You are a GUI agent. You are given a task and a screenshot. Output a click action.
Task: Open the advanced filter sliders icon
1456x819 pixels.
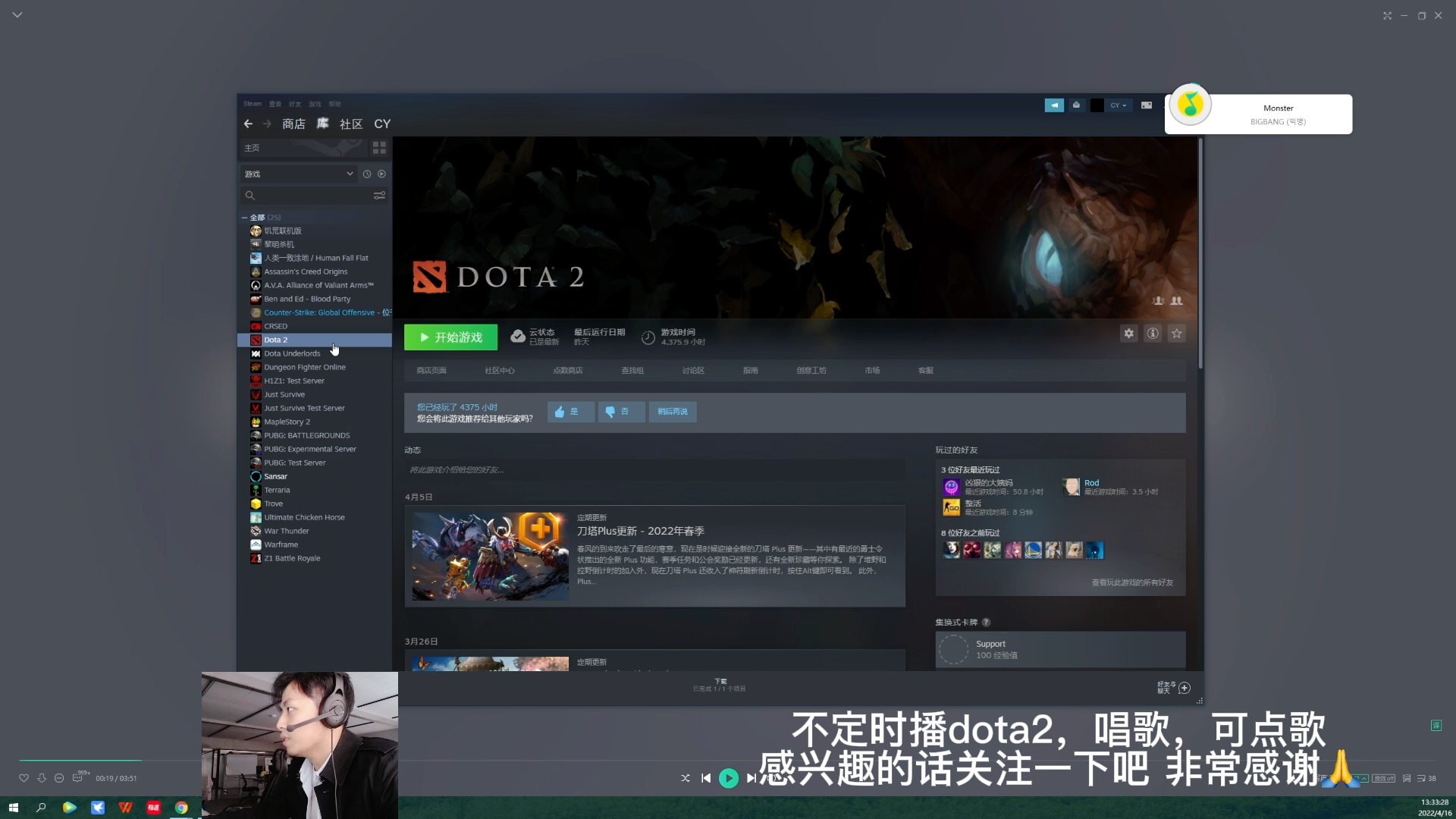click(x=379, y=196)
